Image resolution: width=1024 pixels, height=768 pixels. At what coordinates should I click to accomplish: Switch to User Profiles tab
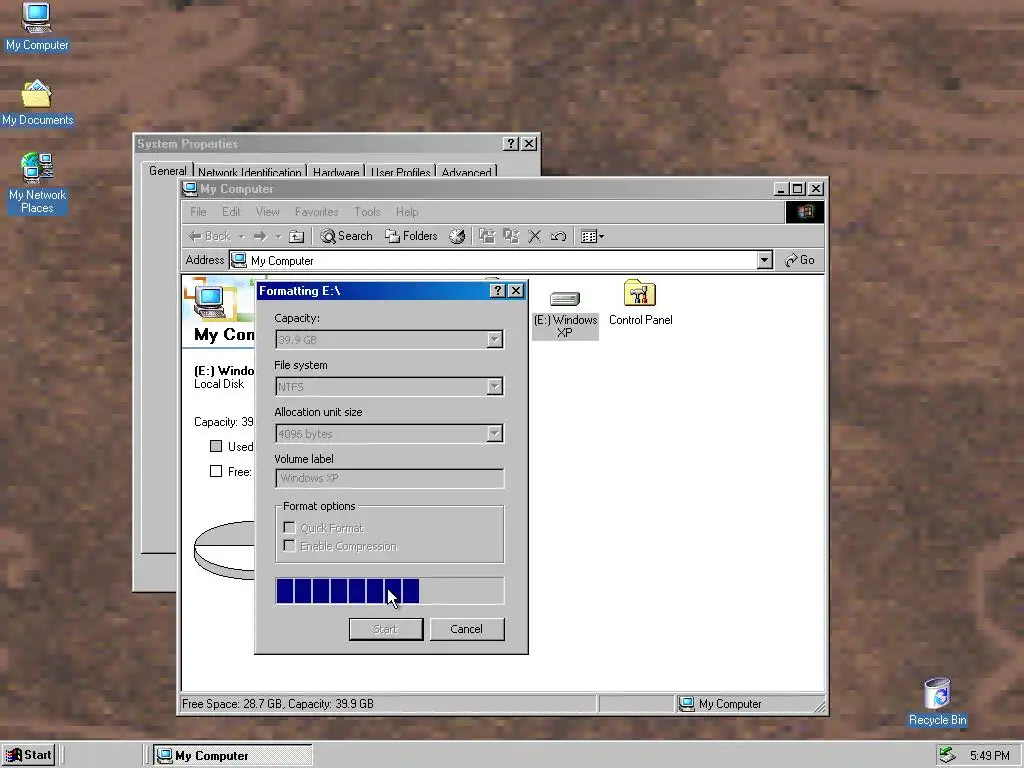coord(400,172)
